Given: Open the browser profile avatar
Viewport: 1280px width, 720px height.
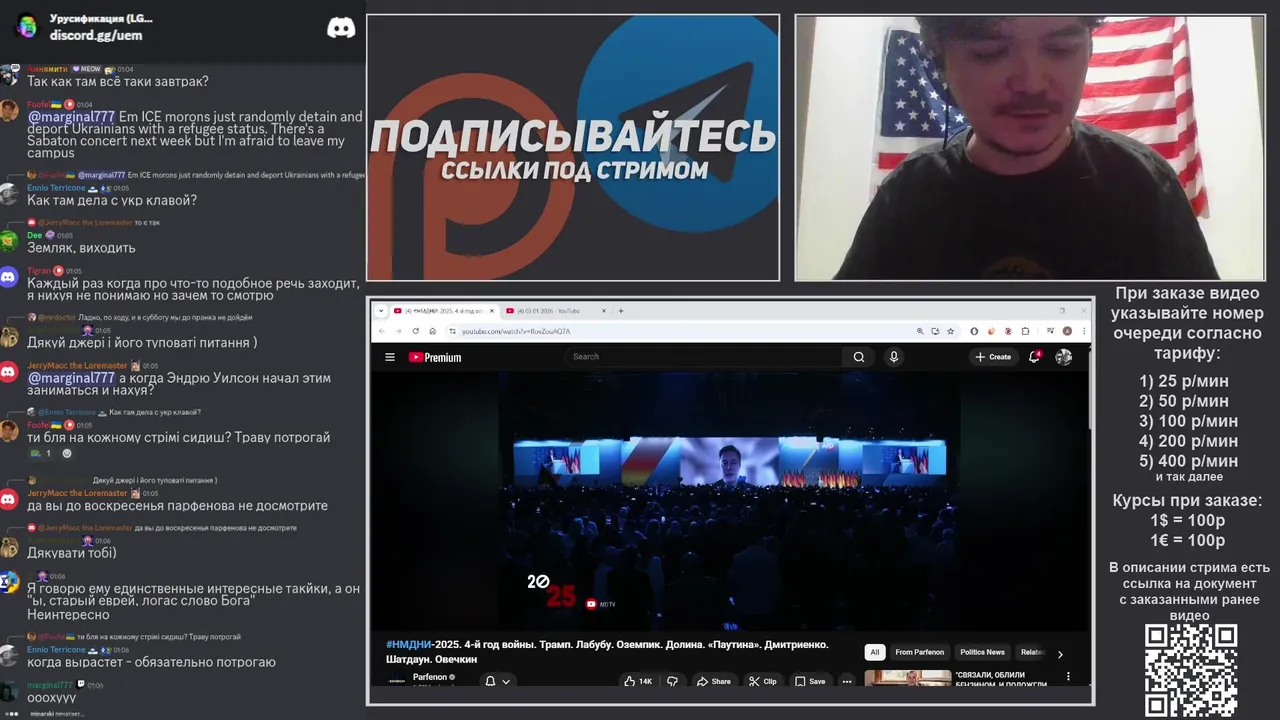Looking at the screenshot, I should click(1067, 331).
